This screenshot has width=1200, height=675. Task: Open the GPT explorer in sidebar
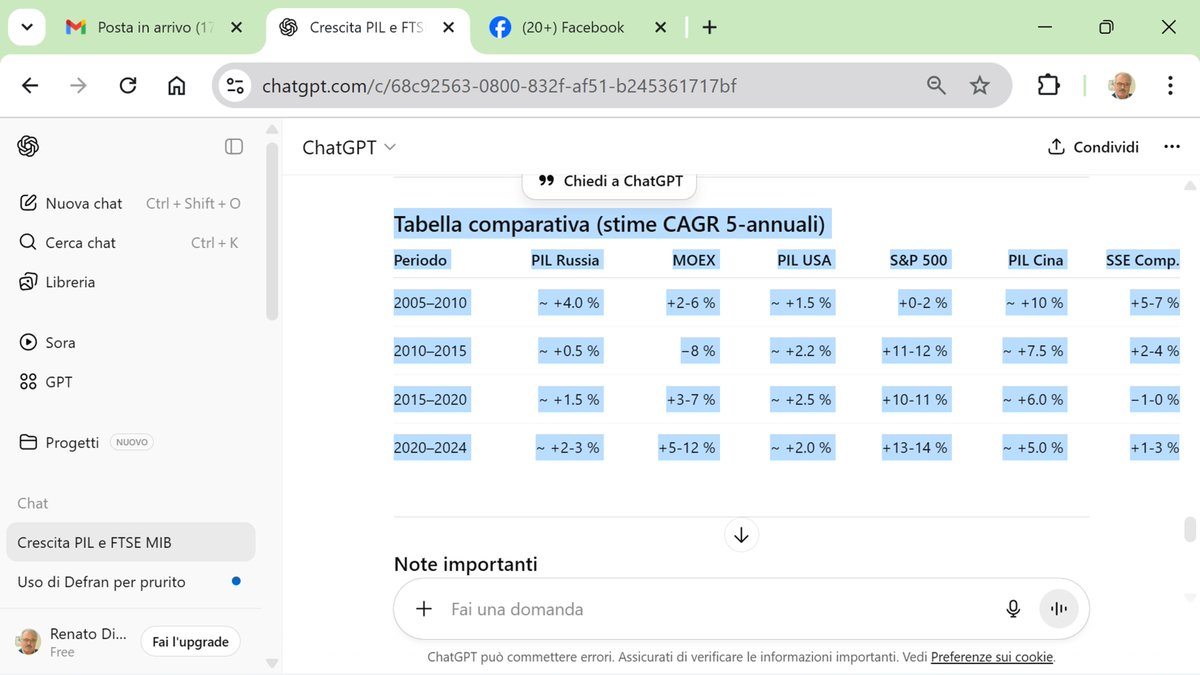pyautogui.click(x=130, y=382)
